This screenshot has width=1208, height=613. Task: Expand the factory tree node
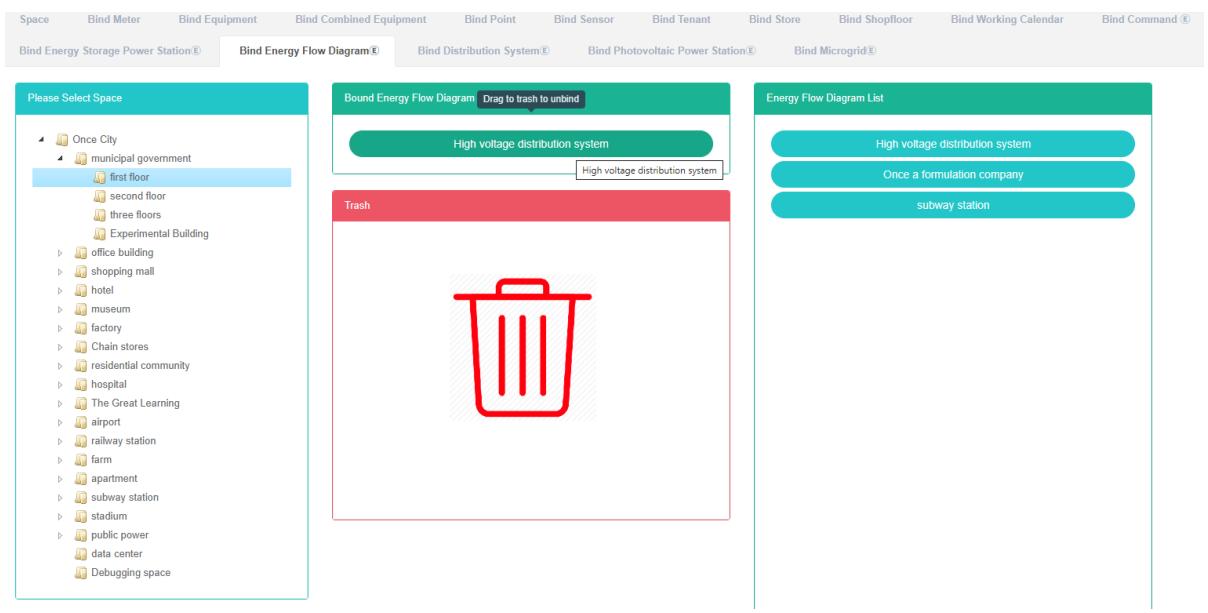coord(62,328)
